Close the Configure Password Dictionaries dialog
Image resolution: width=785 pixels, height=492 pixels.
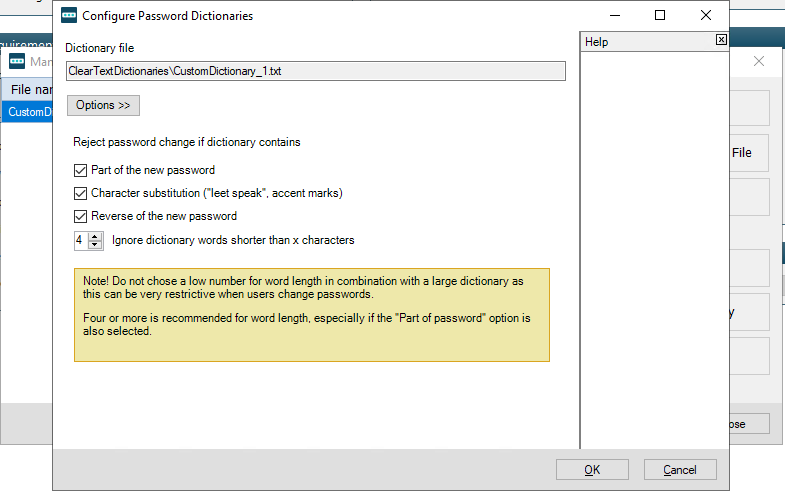coord(706,15)
